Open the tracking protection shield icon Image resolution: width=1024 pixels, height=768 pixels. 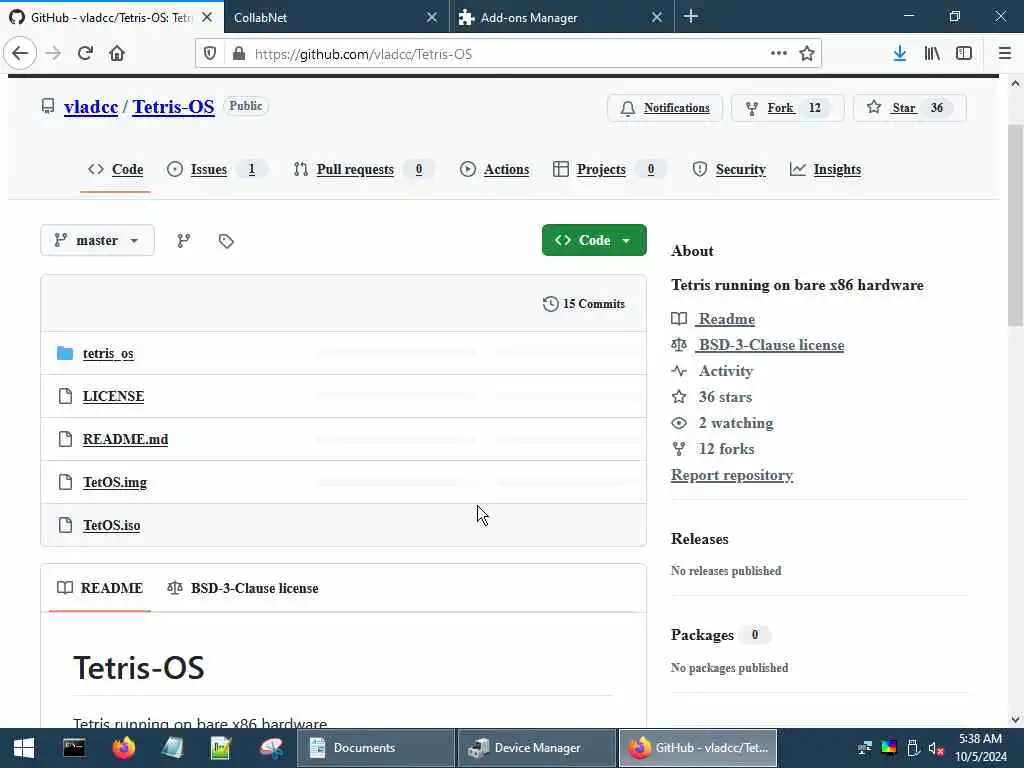(x=210, y=54)
